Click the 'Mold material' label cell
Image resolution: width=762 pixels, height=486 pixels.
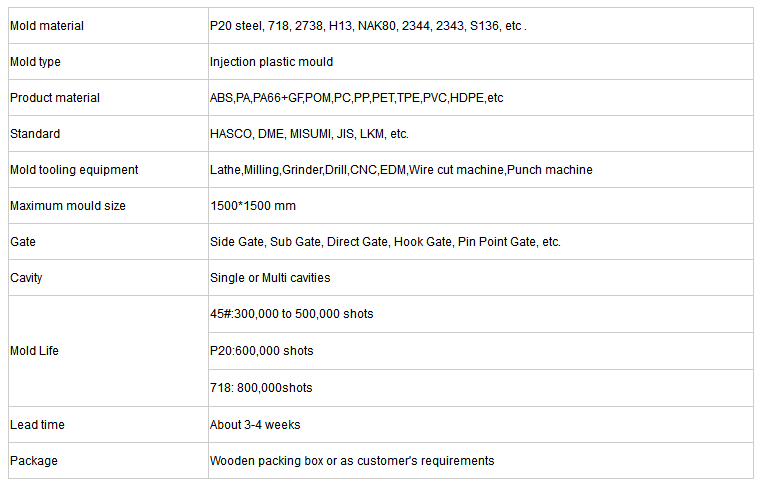(x=108, y=26)
